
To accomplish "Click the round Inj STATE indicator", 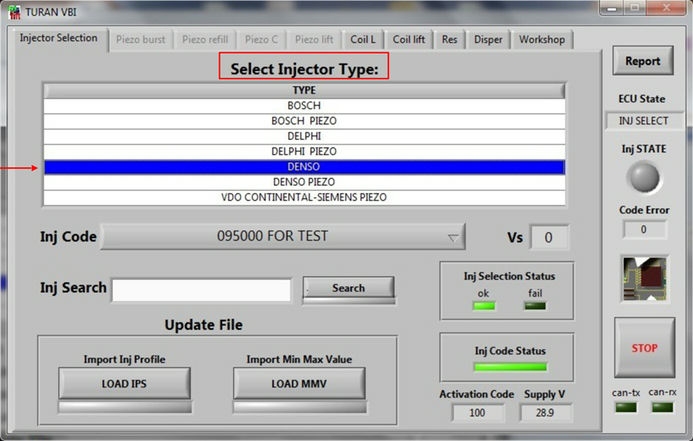I will (643, 178).
